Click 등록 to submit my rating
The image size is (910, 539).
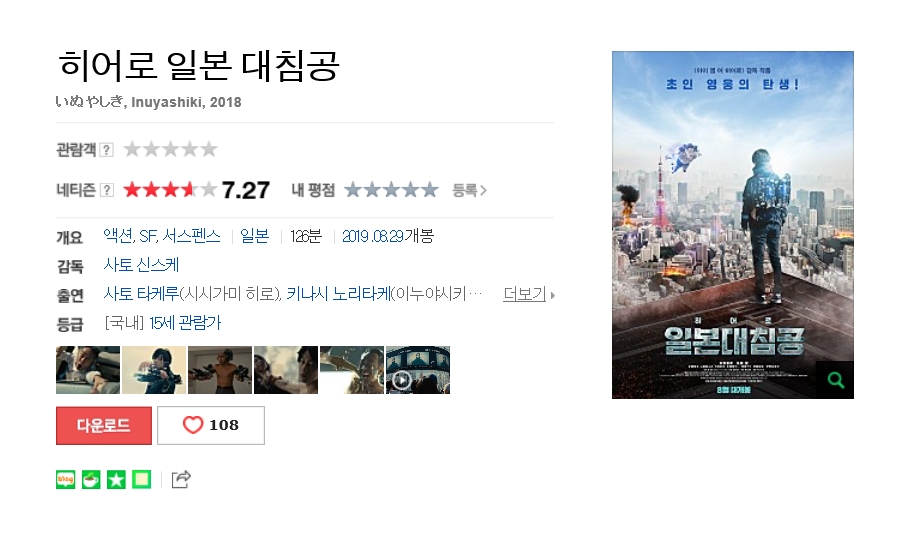pyautogui.click(x=470, y=190)
